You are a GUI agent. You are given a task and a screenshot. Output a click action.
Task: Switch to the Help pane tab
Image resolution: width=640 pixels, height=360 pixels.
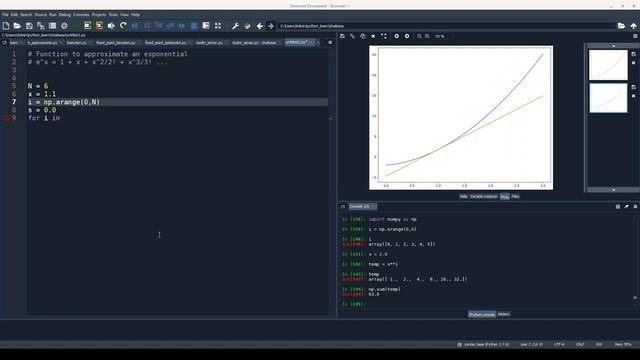[463, 196]
